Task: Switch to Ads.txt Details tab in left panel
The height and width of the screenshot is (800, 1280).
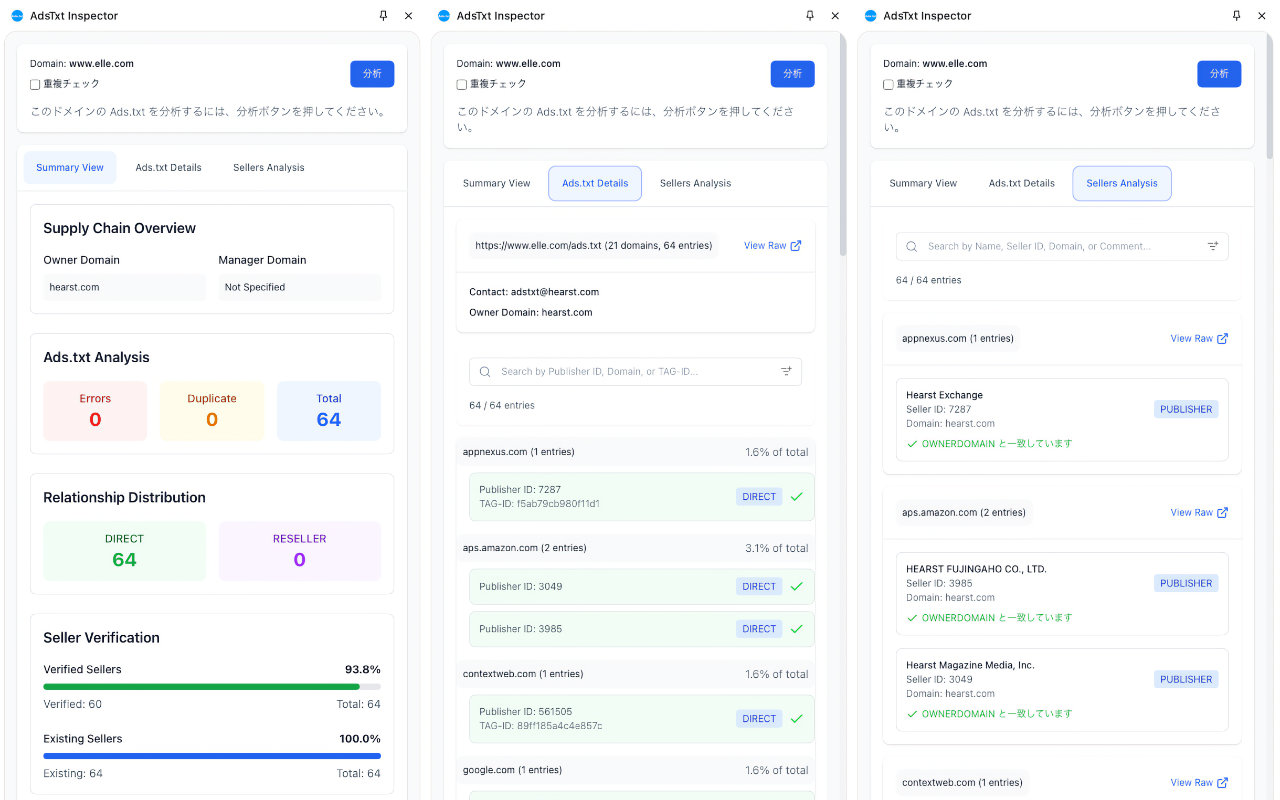Action: (168, 168)
